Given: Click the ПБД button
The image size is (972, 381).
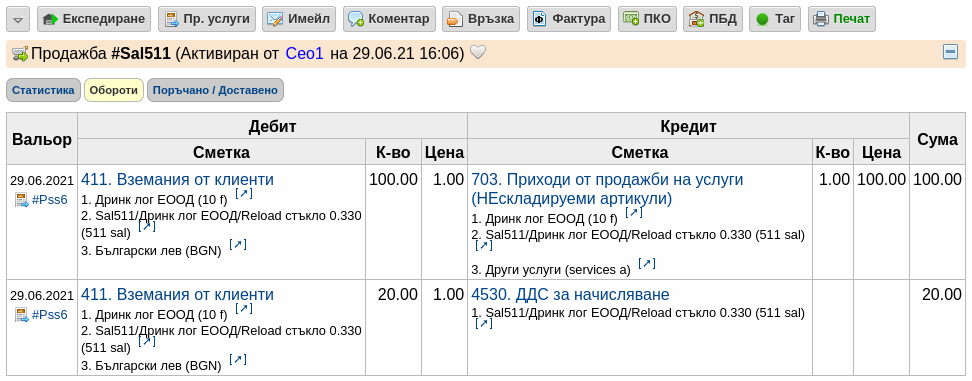Looking at the screenshot, I should [713, 19].
